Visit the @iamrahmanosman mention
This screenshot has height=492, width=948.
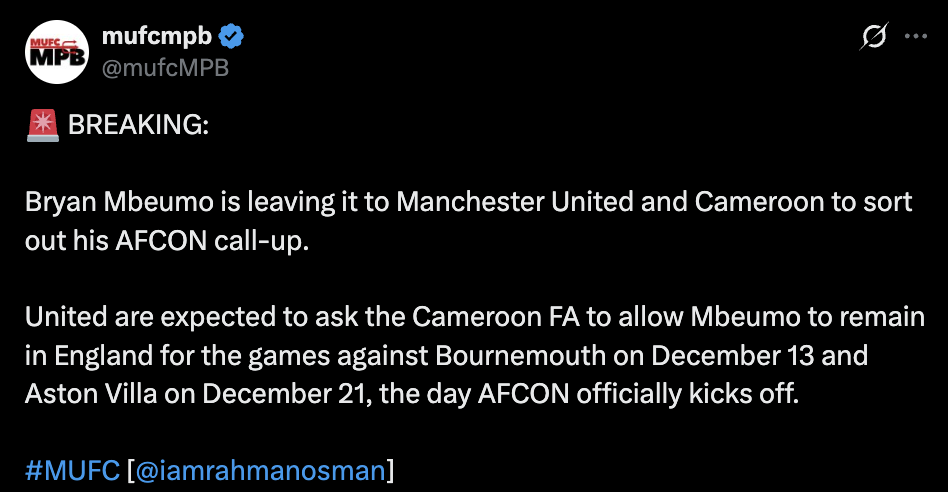coord(260,470)
